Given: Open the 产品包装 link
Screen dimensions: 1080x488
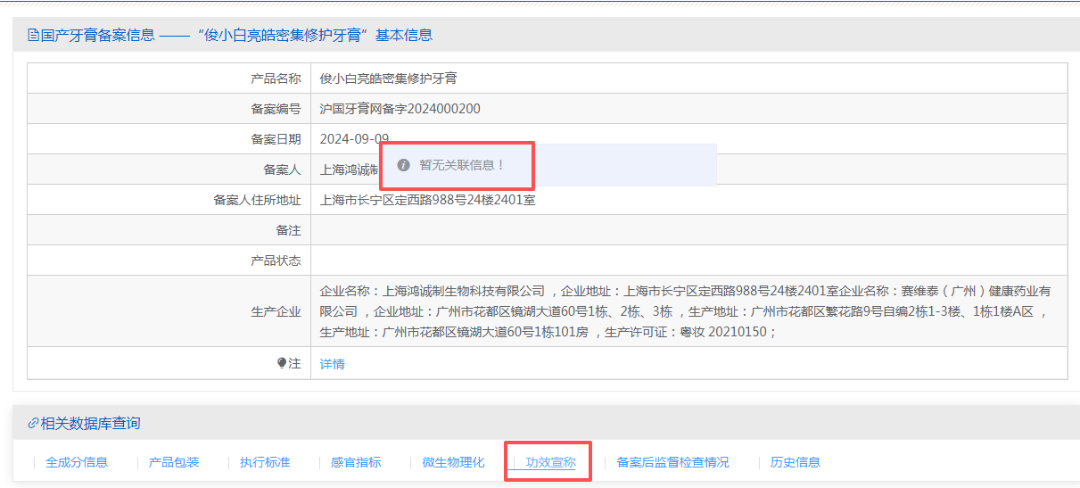Looking at the screenshot, I should (174, 462).
